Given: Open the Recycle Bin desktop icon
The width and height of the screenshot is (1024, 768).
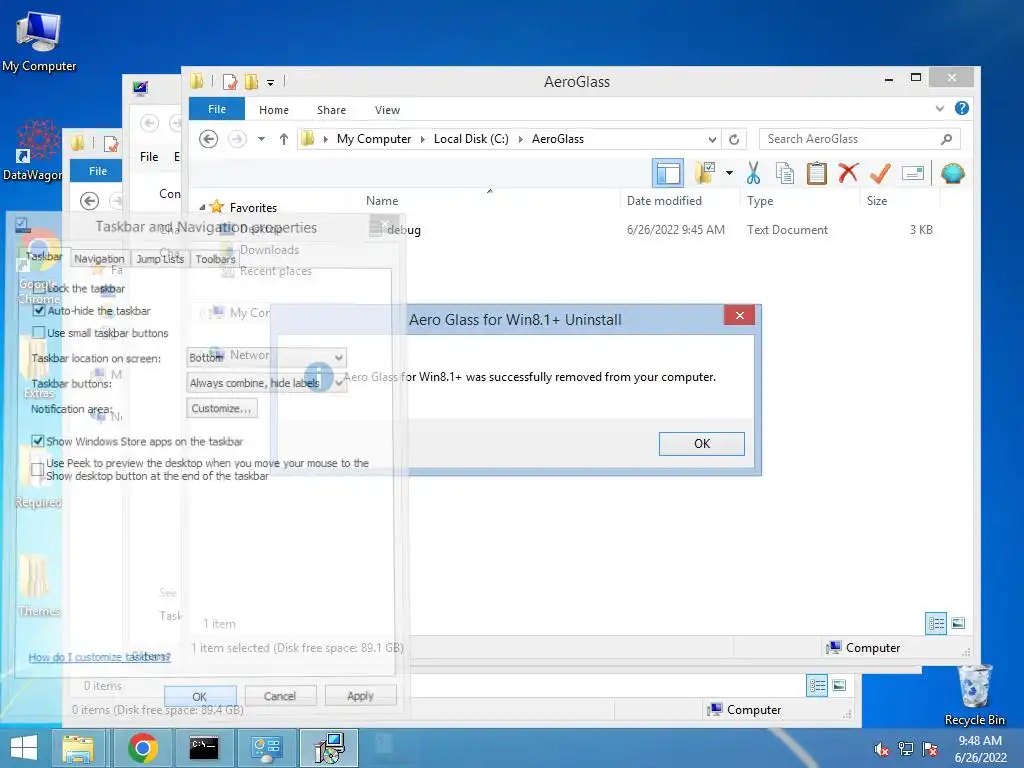Looking at the screenshot, I should [974, 695].
